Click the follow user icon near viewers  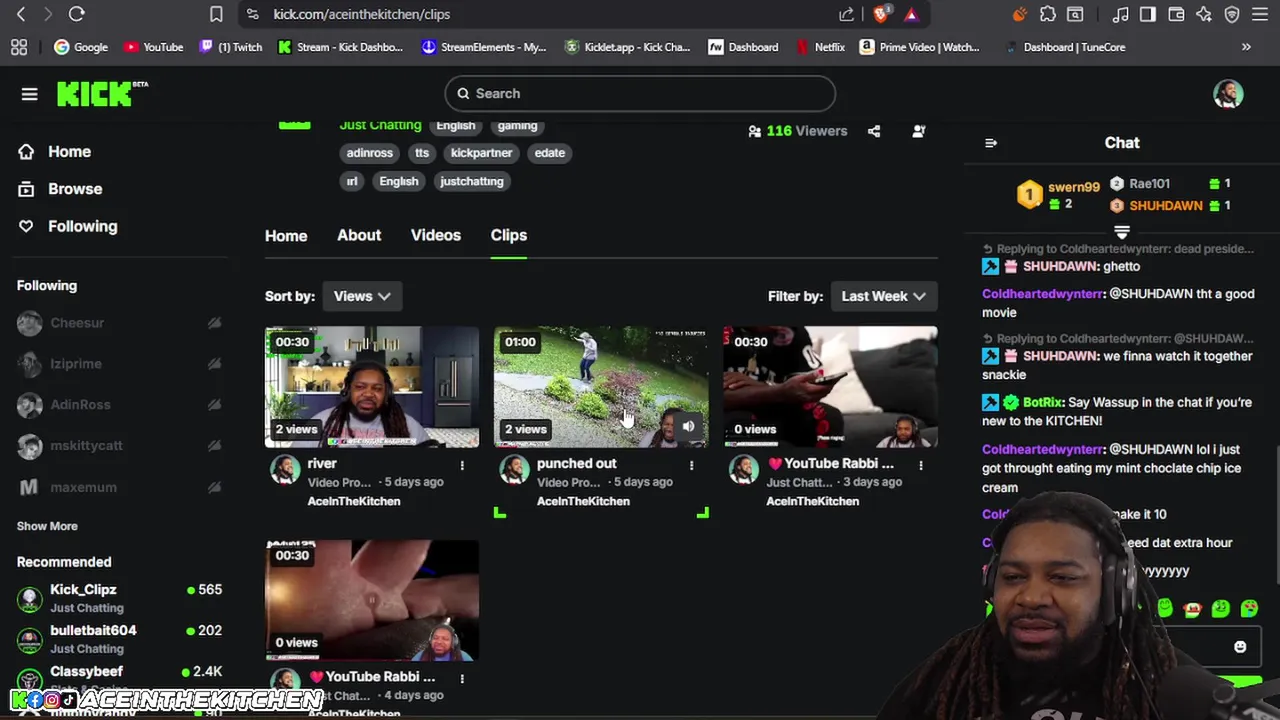point(919,131)
